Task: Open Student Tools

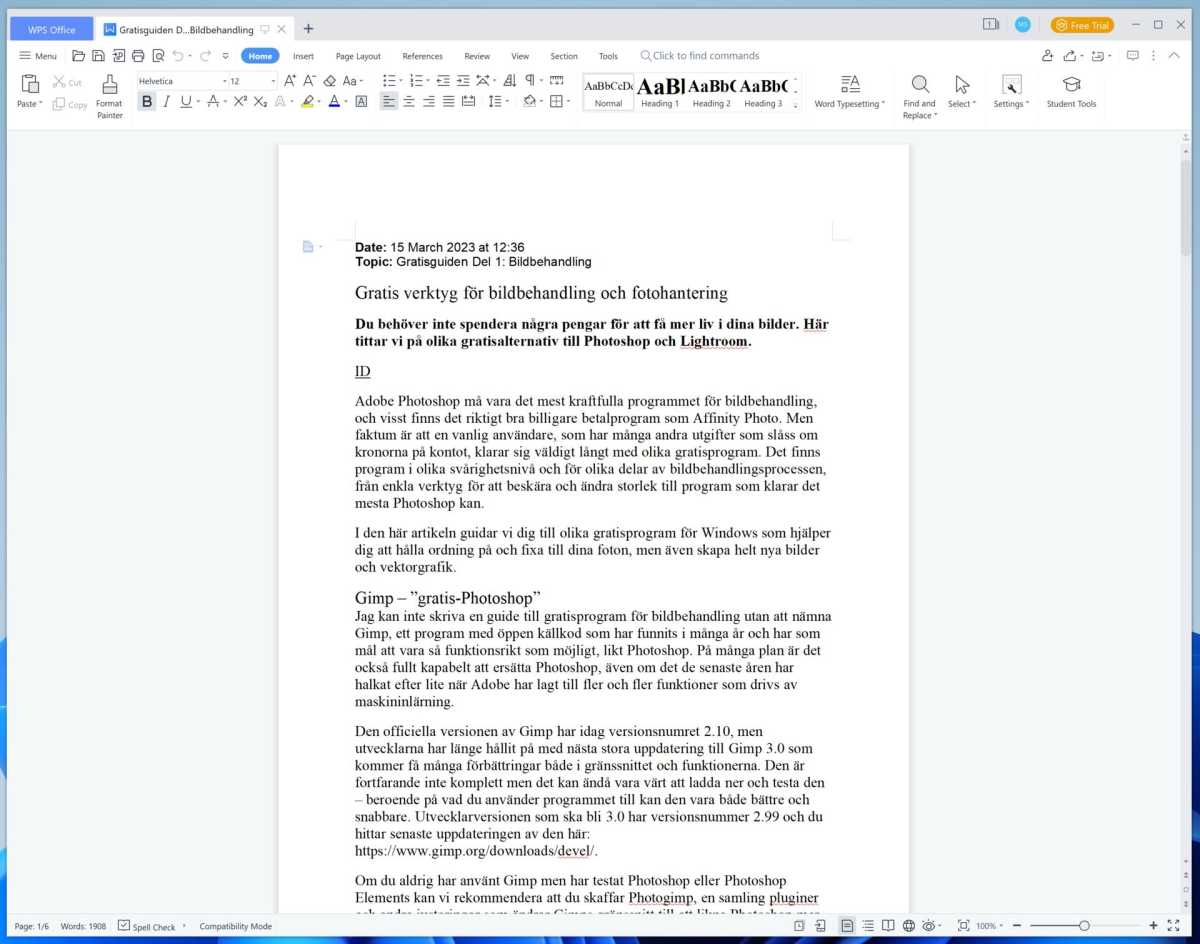Action: point(1071,91)
